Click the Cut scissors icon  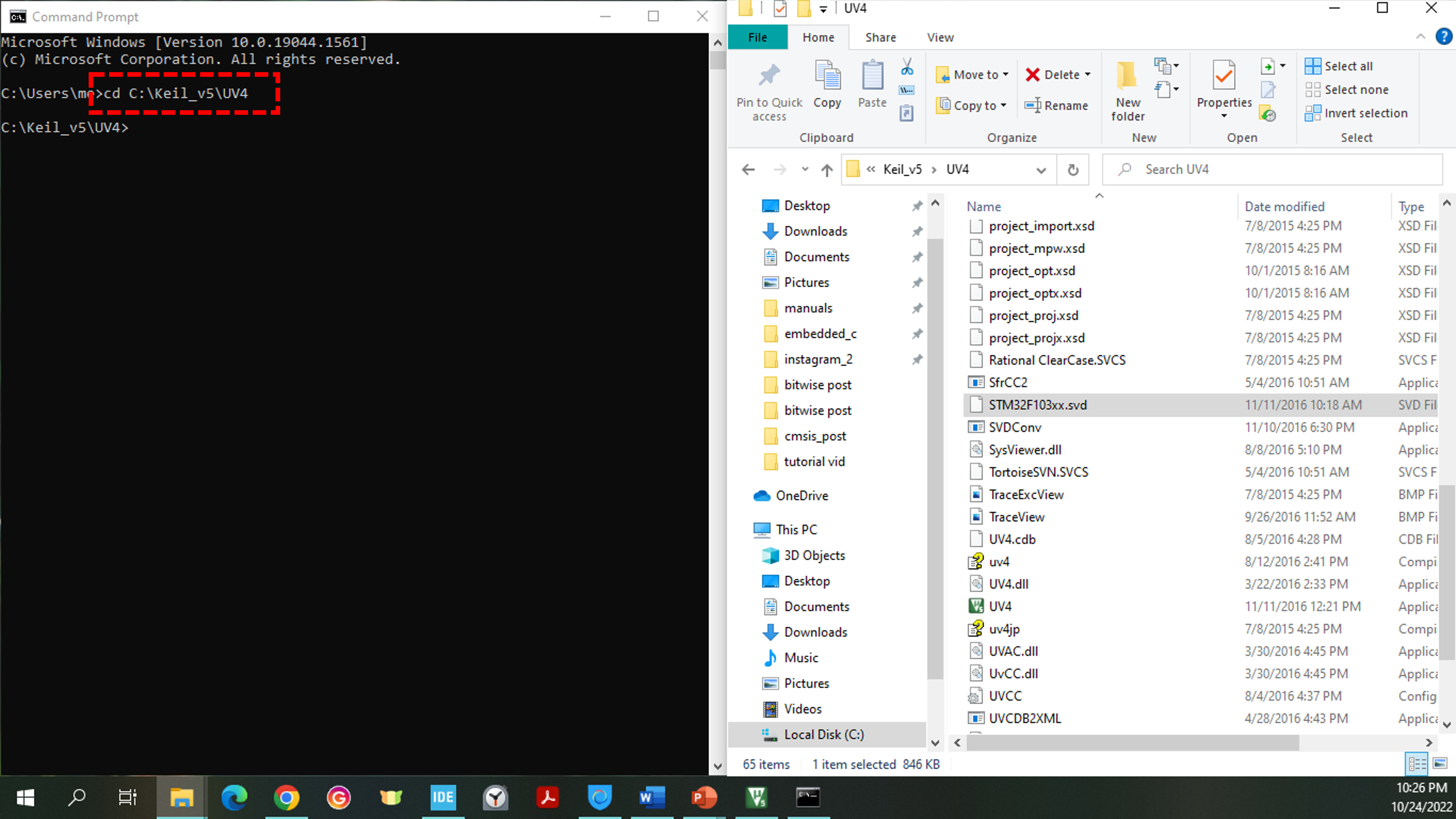point(907,67)
